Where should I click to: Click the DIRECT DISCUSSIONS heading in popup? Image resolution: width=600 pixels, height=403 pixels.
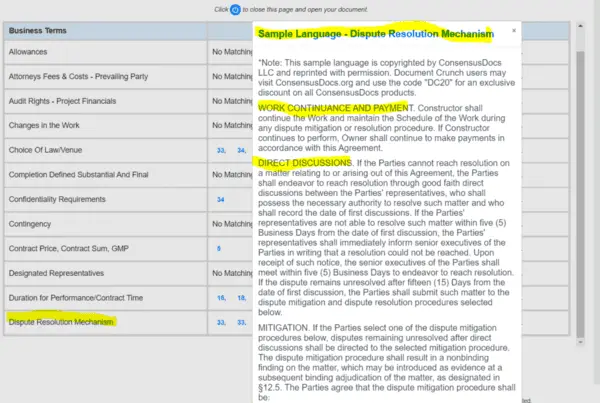tap(305, 163)
